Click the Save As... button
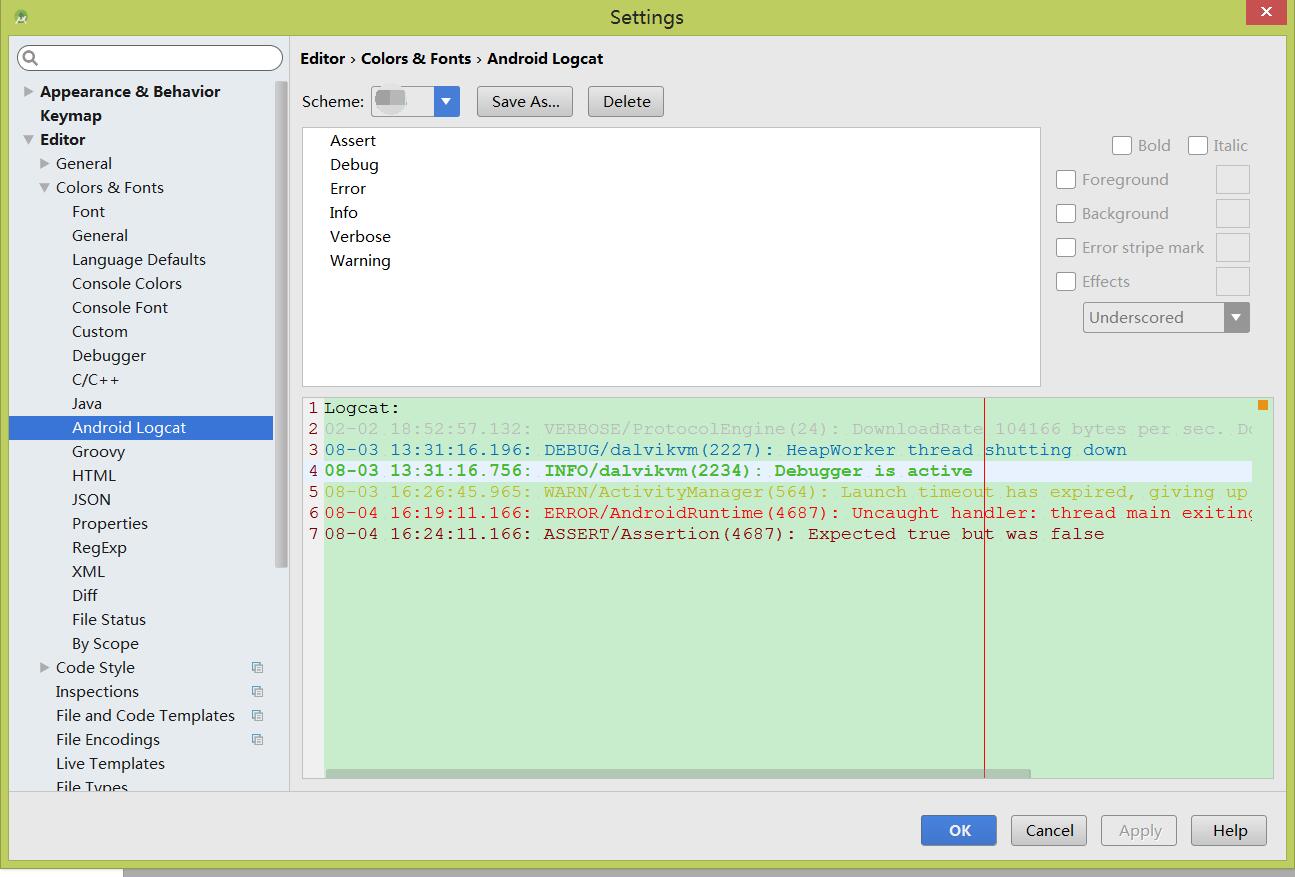Viewport: 1295px width, 877px height. point(525,101)
